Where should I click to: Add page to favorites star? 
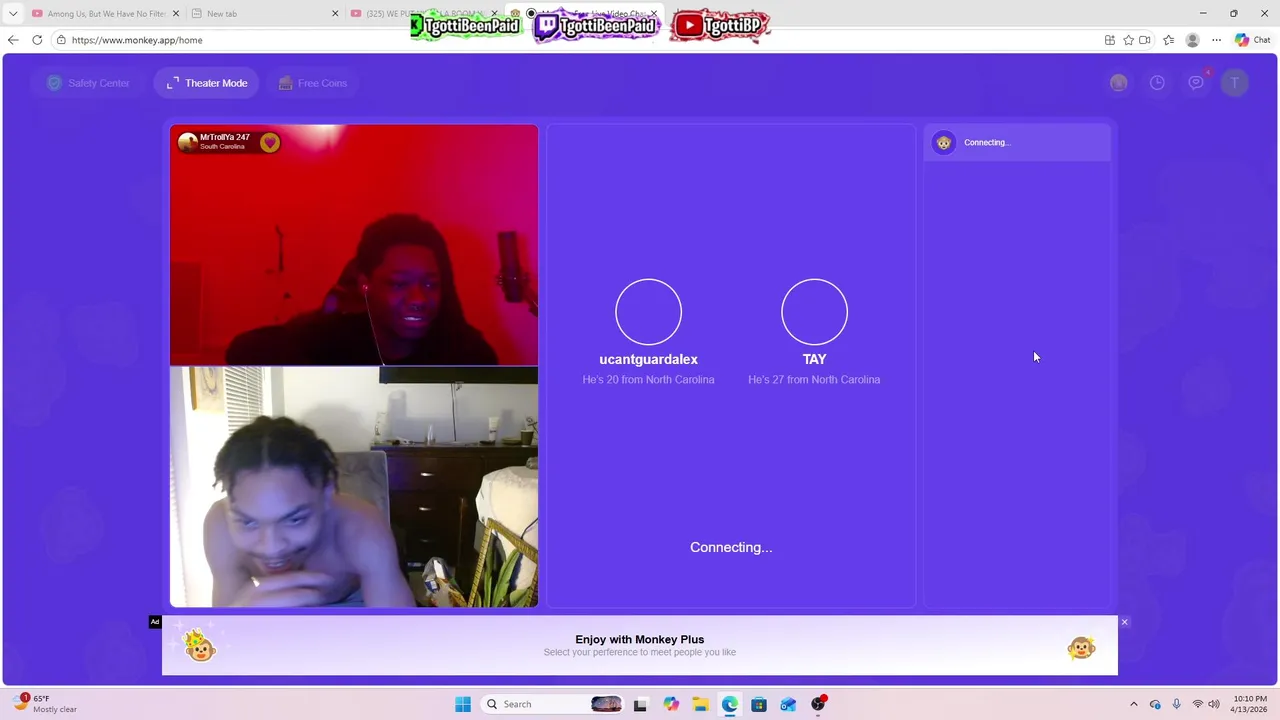pyautogui.click(x=1129, y=40)
